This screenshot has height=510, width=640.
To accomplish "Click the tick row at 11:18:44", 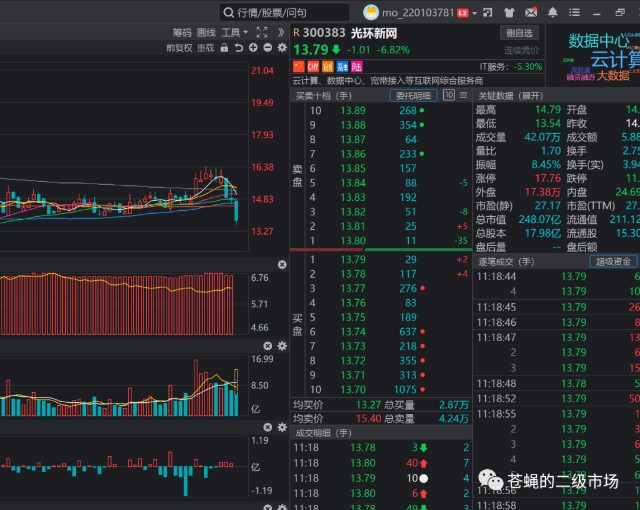I will coord(556,277).
